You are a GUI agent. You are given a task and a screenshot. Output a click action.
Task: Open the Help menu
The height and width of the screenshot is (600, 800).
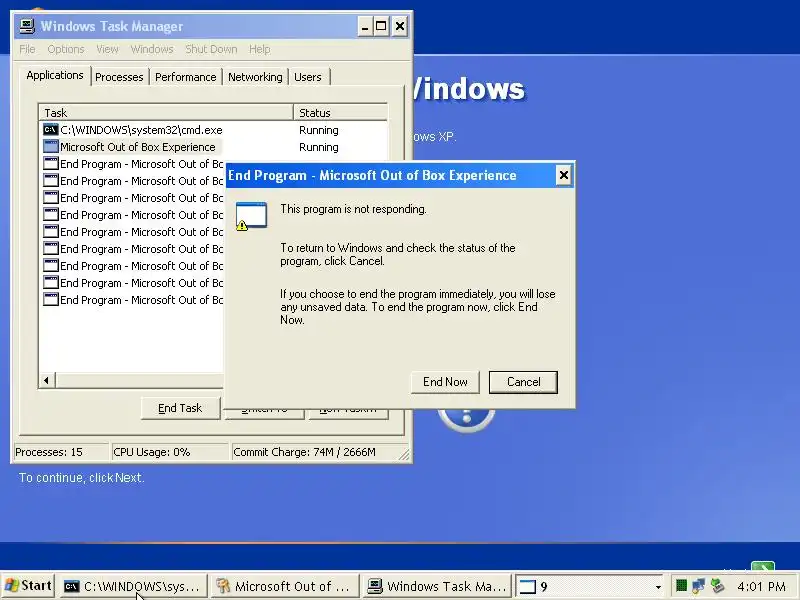[260, 49]
